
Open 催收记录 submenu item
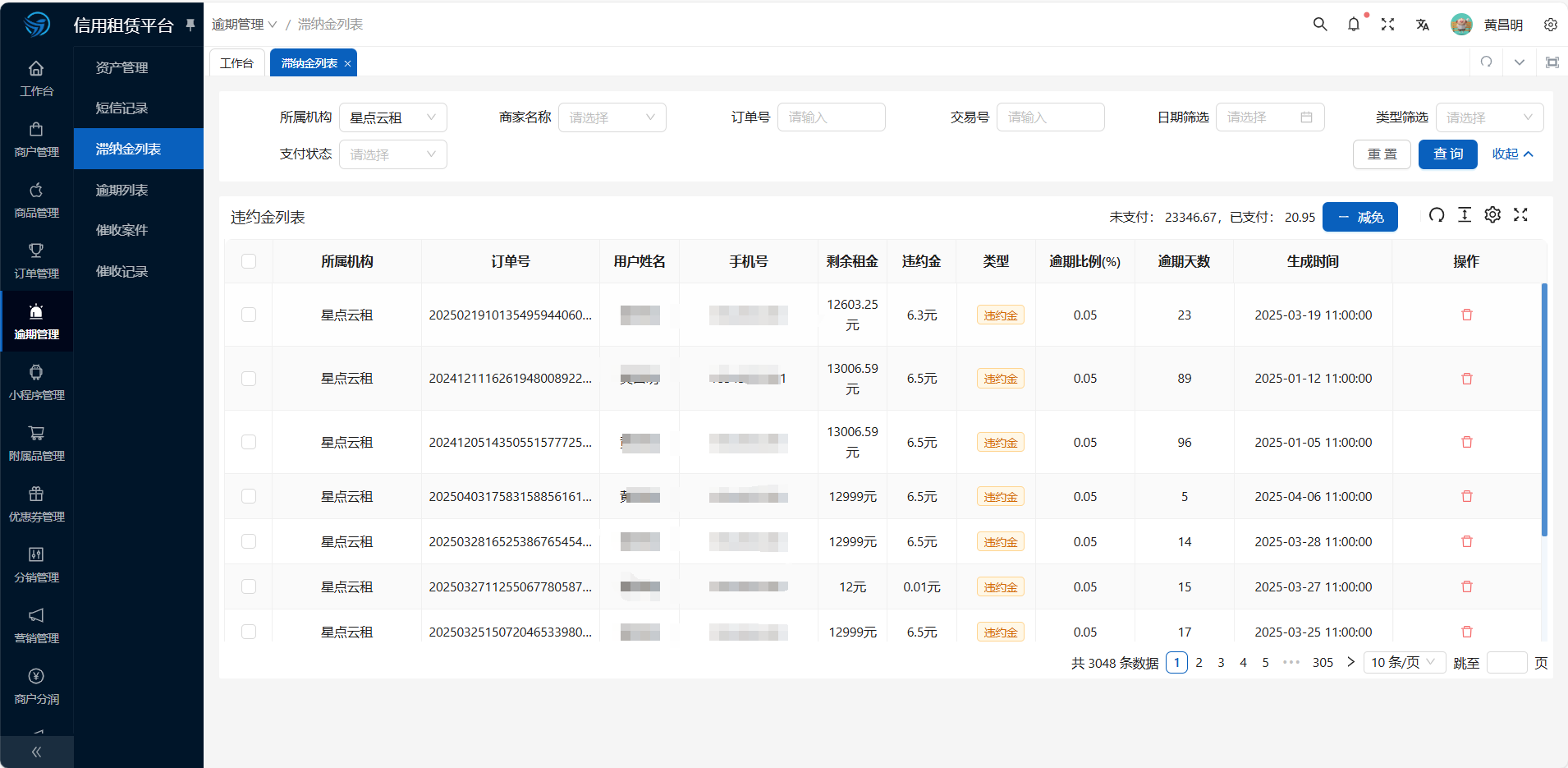(138, 271)
